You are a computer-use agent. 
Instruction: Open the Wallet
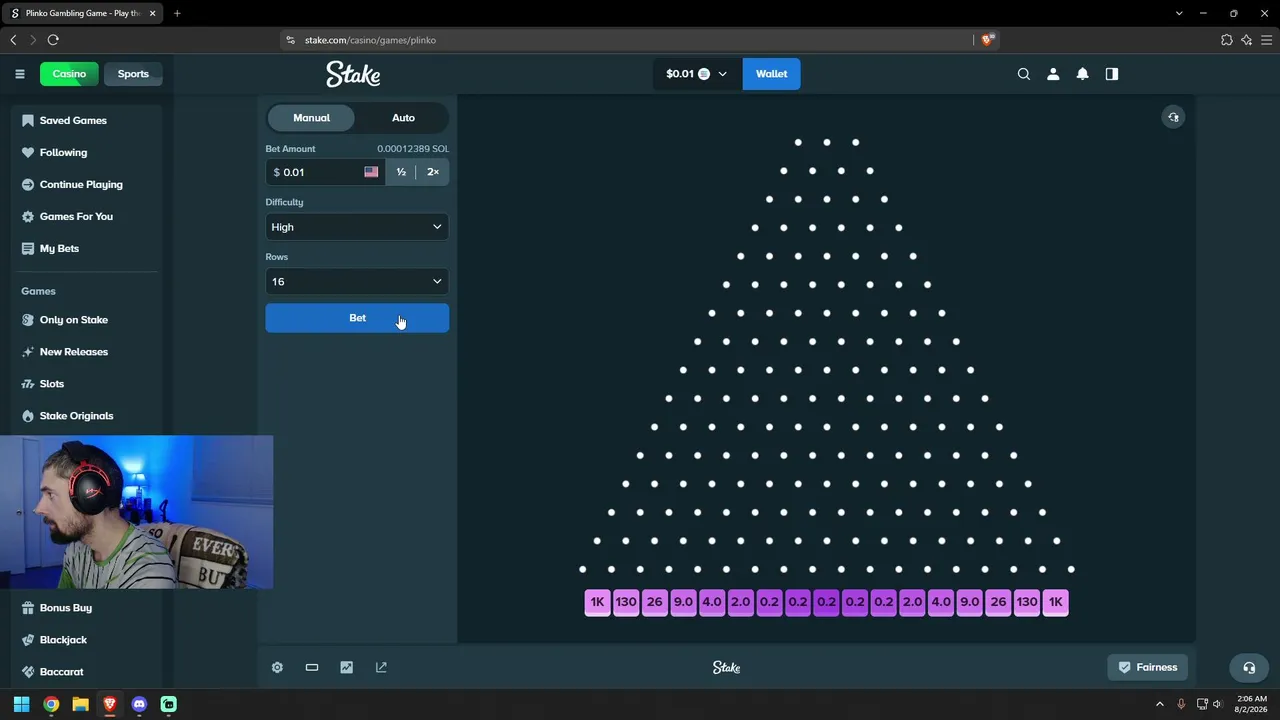tap(771, 74)
